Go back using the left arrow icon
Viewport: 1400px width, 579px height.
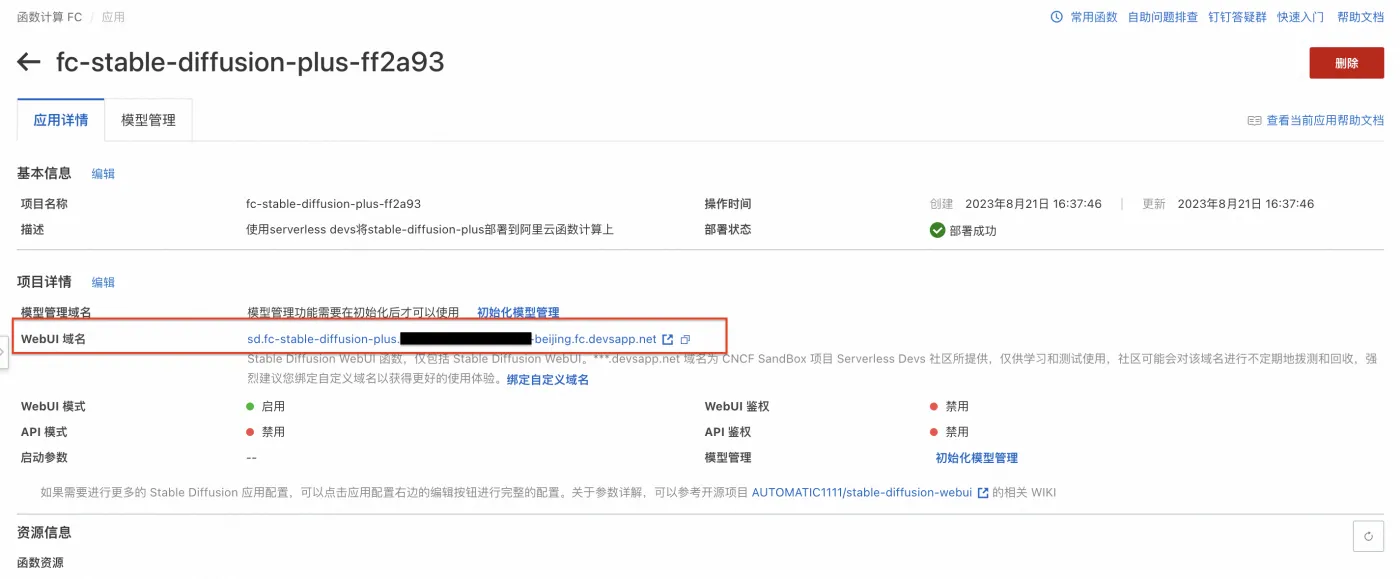pyautogui.click(x=29, y=63)
